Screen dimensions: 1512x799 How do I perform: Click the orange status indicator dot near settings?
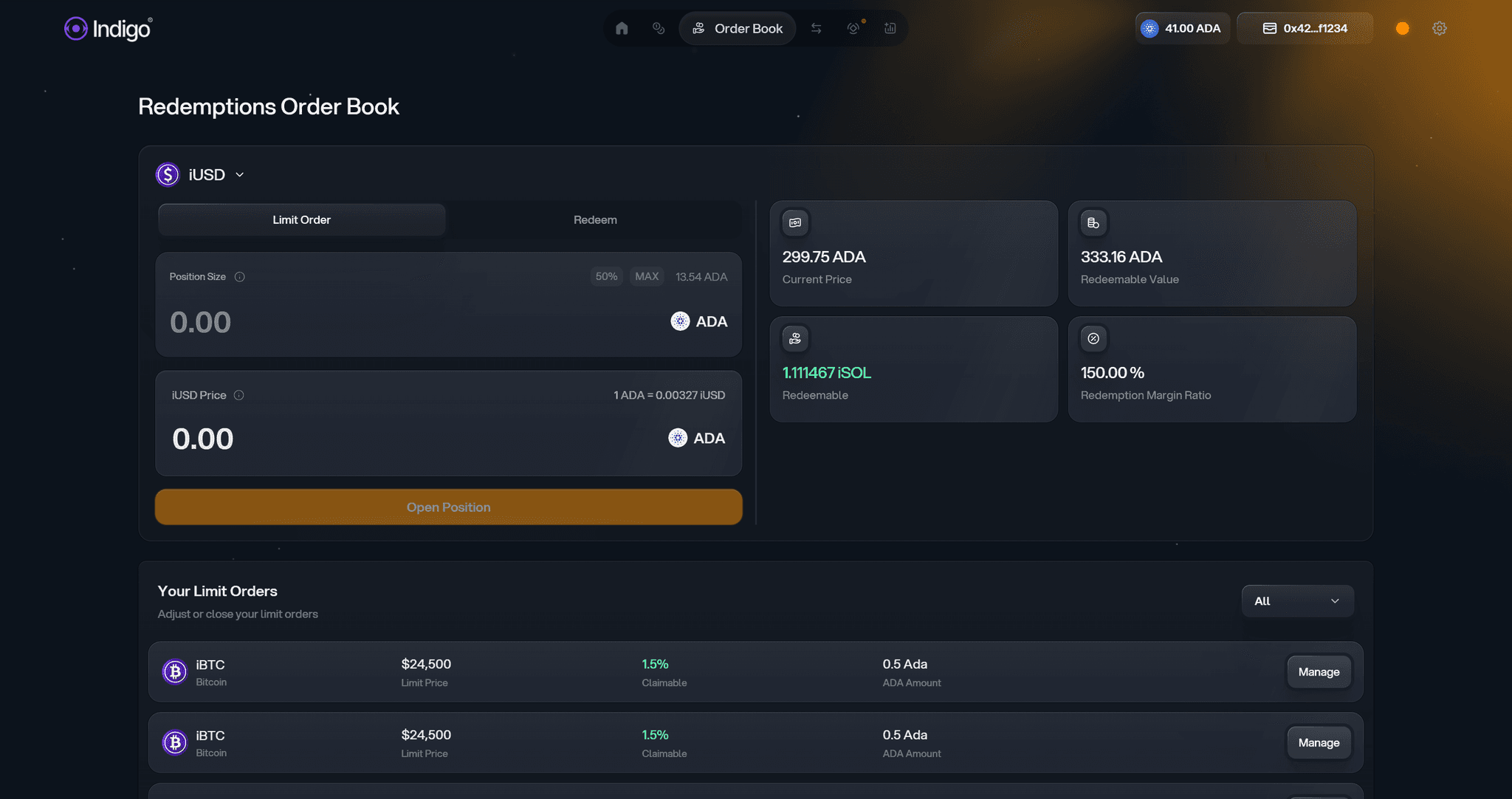[x=1401, y=28]
